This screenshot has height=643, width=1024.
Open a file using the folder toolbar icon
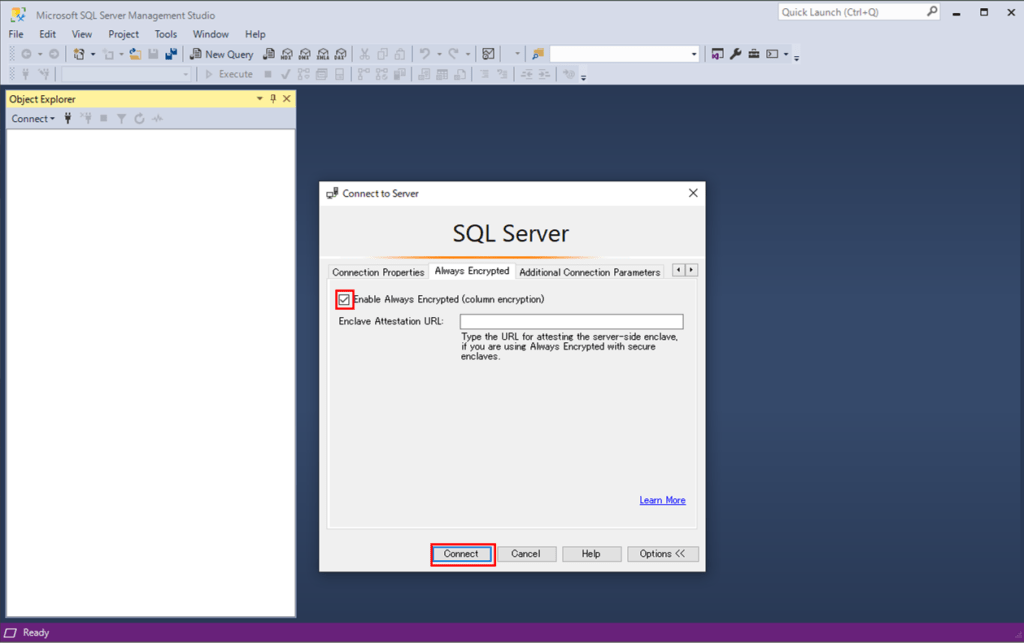click(x=135, y=53)
